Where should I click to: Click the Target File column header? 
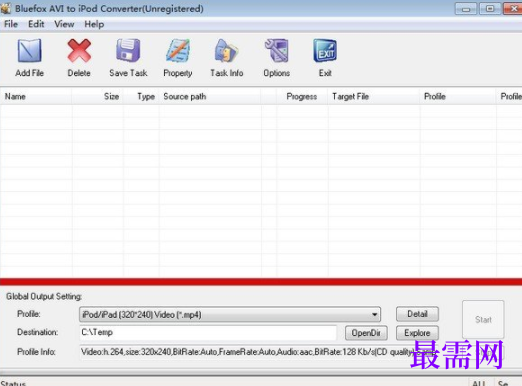pyautogui.click(x=374, y=97)
